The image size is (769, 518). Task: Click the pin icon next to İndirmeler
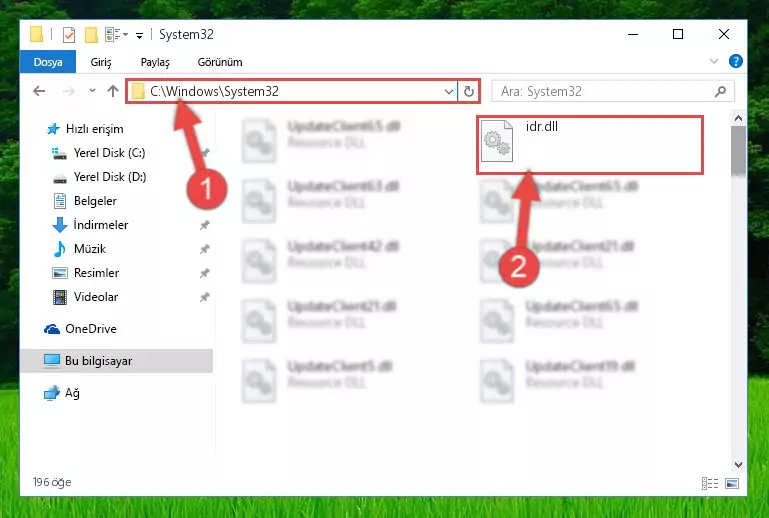coord(205,225)
